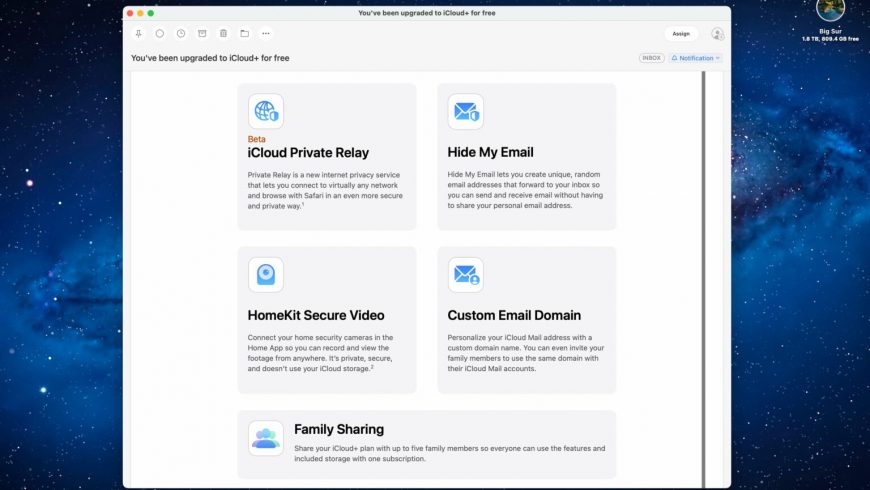Pin the email with the pin icon

pos(138,33)
